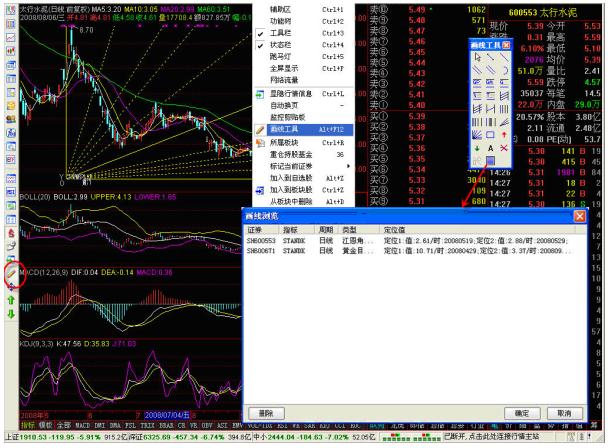Choose 网络流量 menu entry
Viewport: 613px width, 448px height.
[303, 80]
